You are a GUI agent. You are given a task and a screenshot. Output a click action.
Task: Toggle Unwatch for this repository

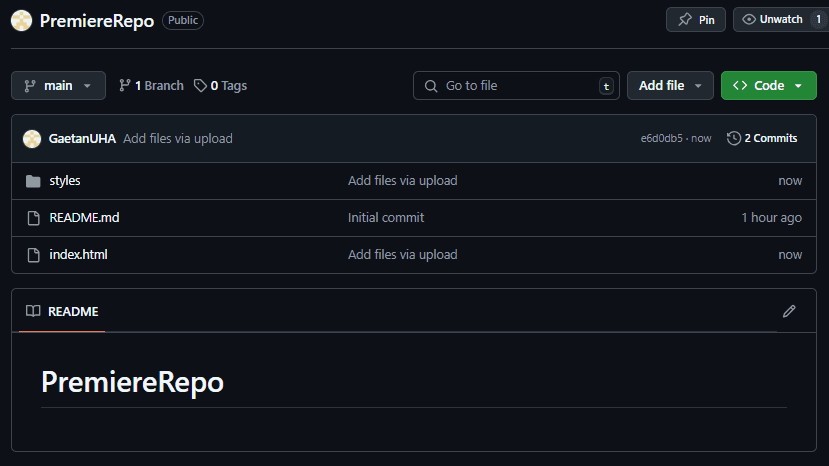pos(773,20)
